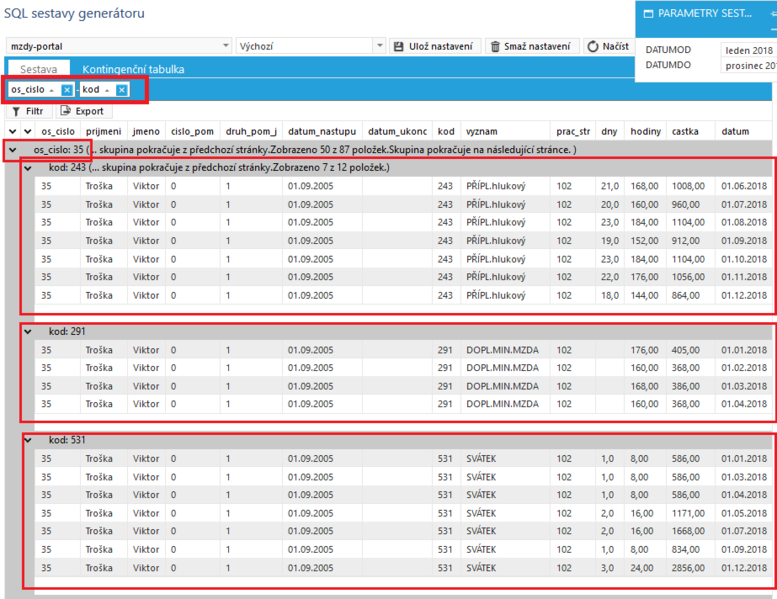The width and height of the screenshot is (777, 599).
Task: Collapse the kod: 531 group
Action: [x=28, y=440]
